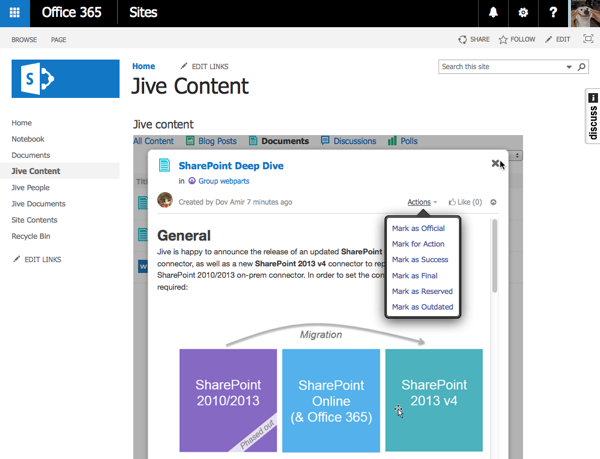Select Jive Content in the left navigation
The width and height of the screenshot is (600, 459).
pos(36,171)
